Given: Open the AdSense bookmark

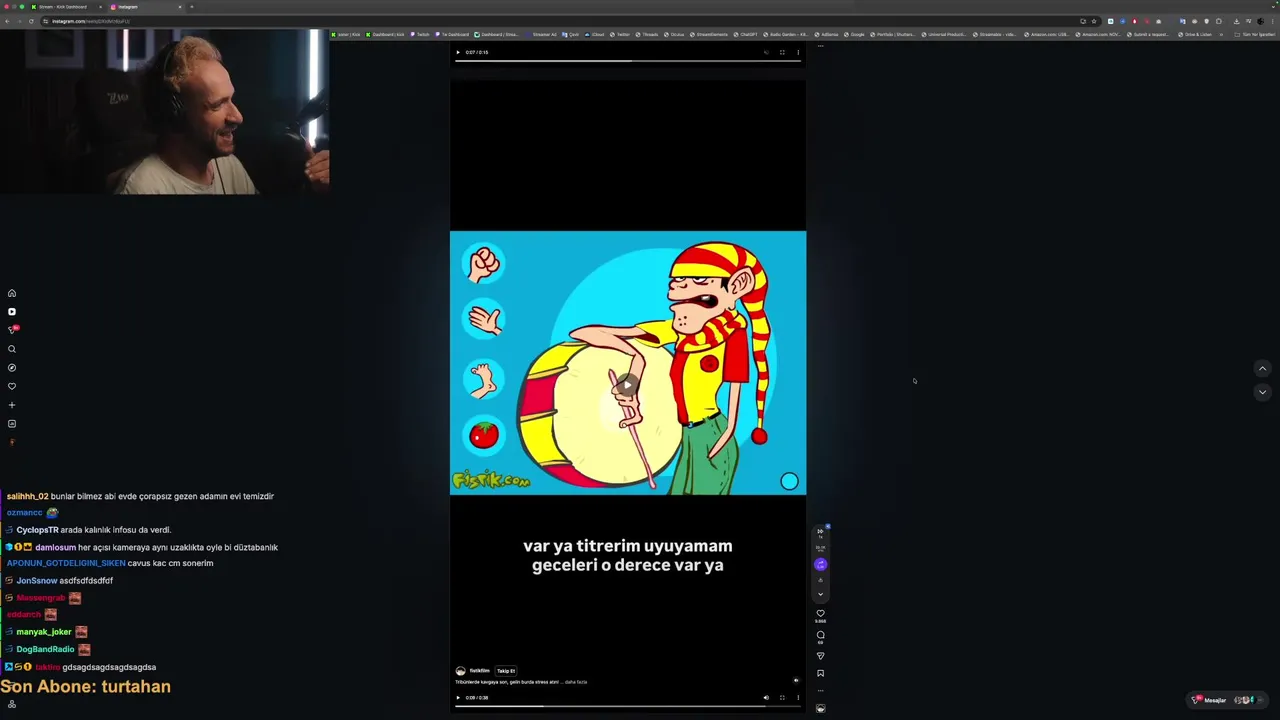Looking at the screenshot, I should coord(826,34).
